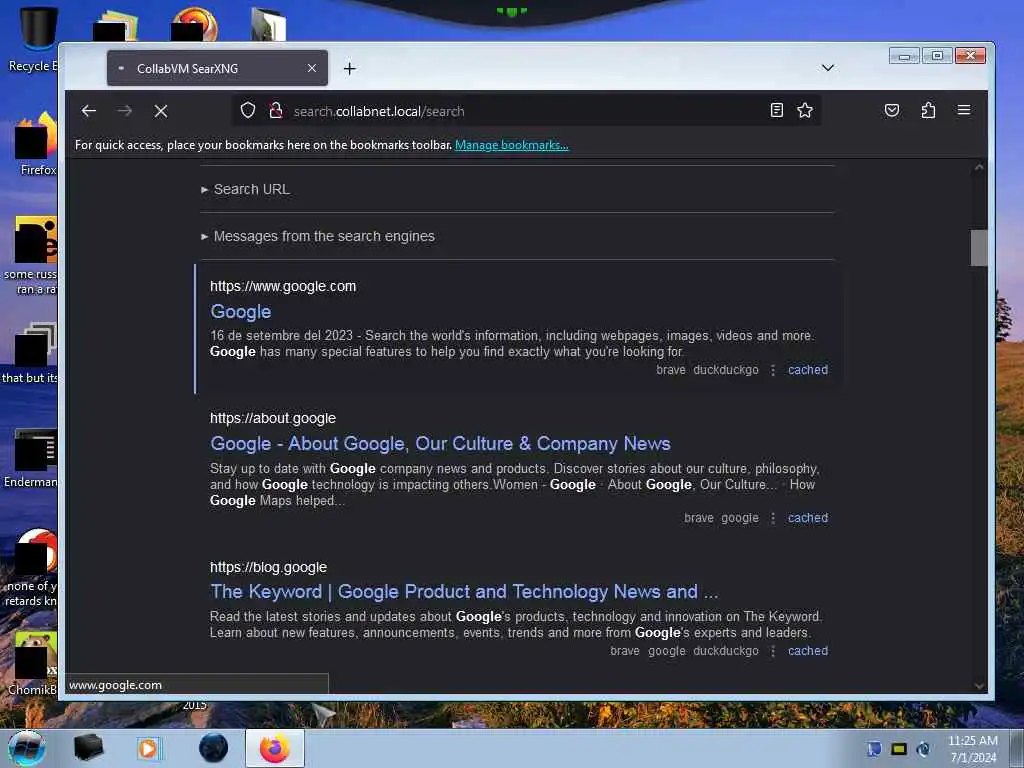Close the CollabVM SearXNG tab
Viewport: 1024px width, 768px height.
coord(312,68)
